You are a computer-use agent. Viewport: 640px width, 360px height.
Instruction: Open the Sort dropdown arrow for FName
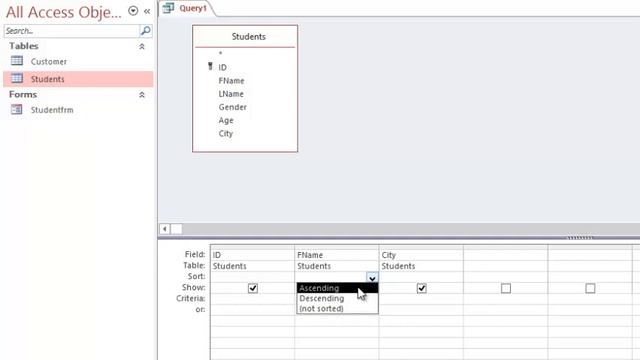[372, 278]
